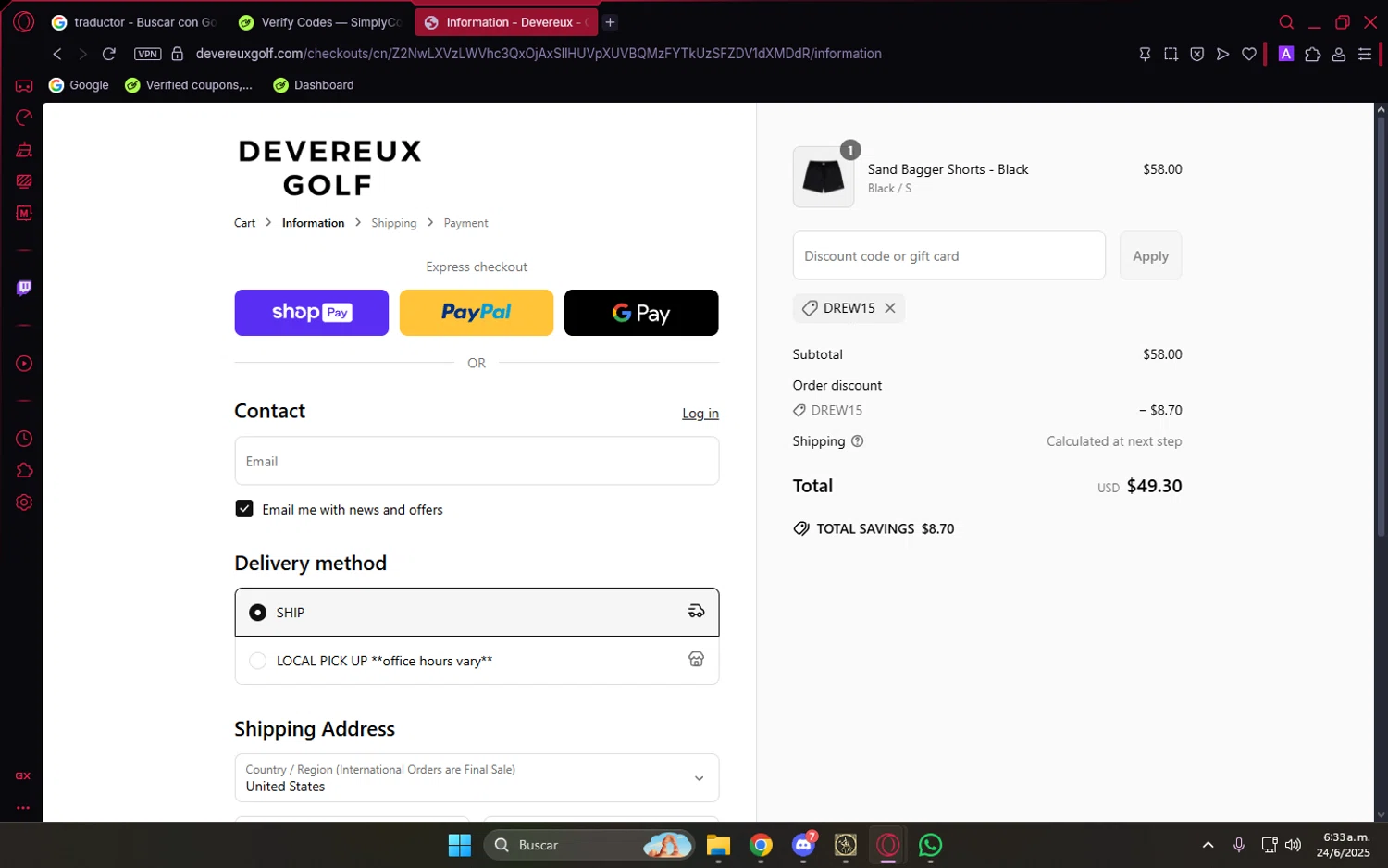Open the Google bookmark
The width and height of the screenshot is (1388, 868).
79,85
